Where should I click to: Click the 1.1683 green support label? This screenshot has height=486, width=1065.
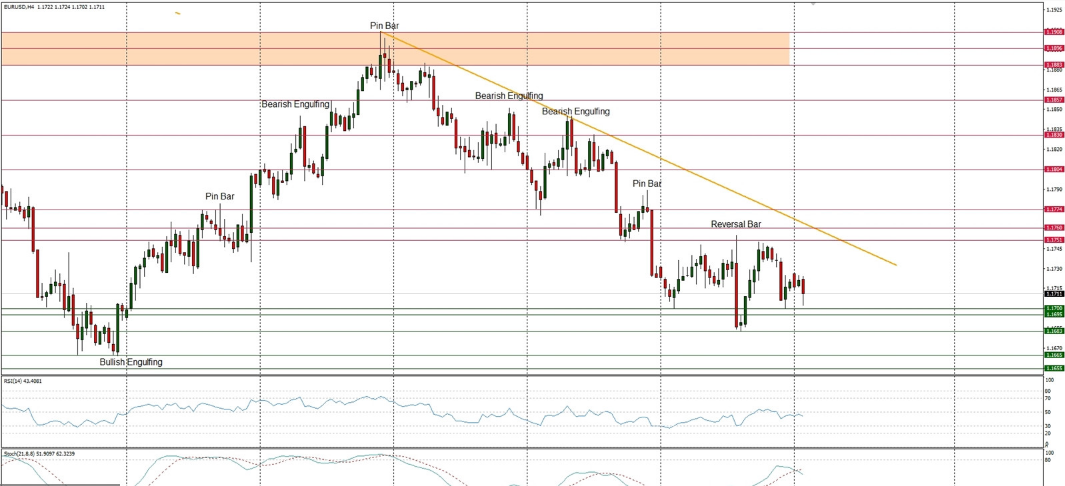(1053, 330)
